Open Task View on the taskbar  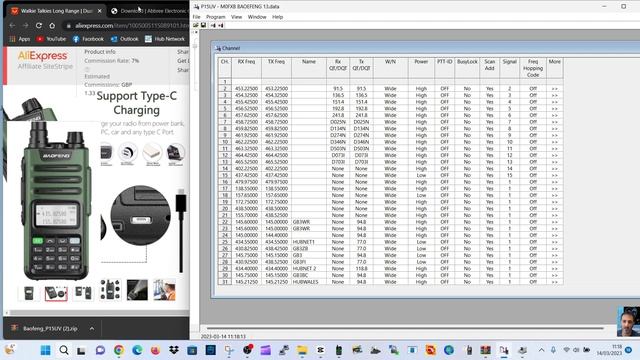[81, 350]
